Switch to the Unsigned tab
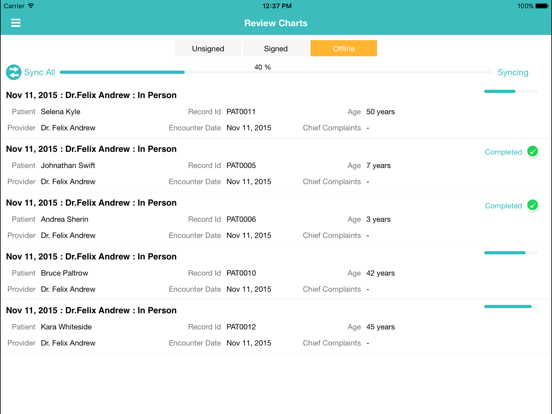The height and width of the screenshot is (414, 552). coord(208,48)
